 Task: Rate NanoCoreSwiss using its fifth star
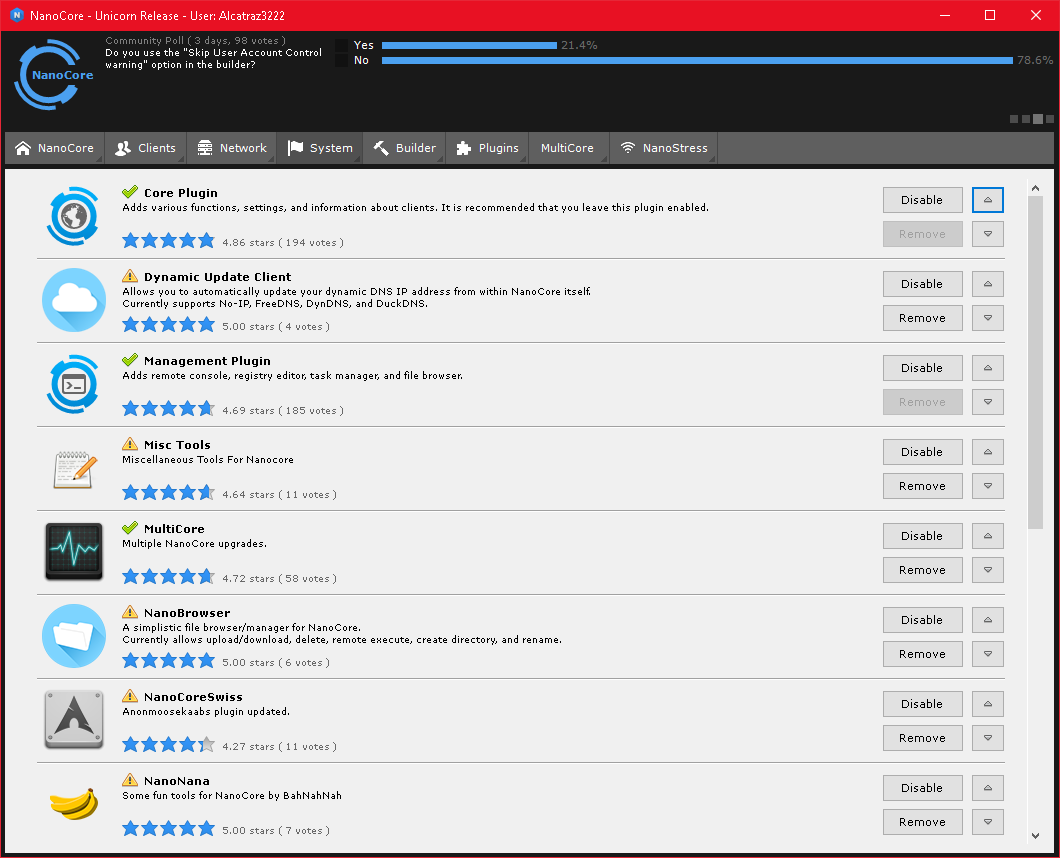pyautogui.click(x=206, y=745)
